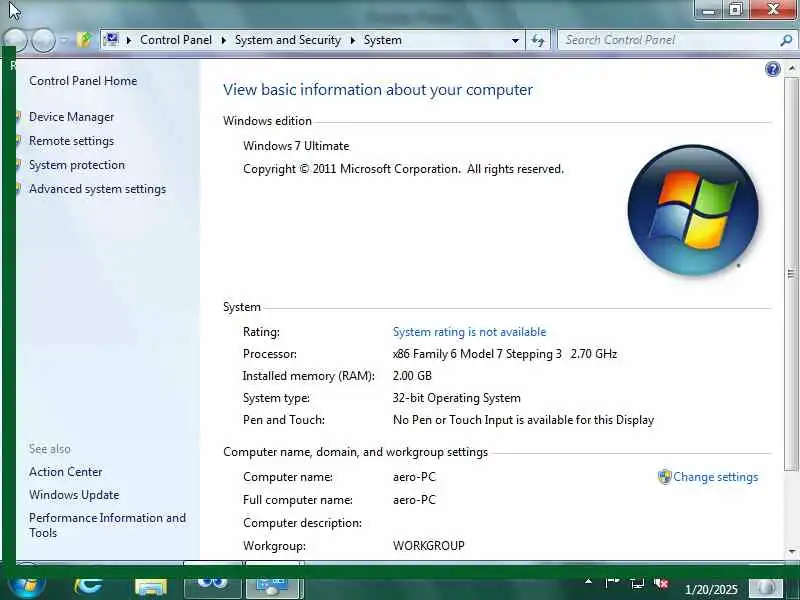Expand the arrow after Control Panel breadcrumb
Screen dimensions: 800x600
coord(223,40)
